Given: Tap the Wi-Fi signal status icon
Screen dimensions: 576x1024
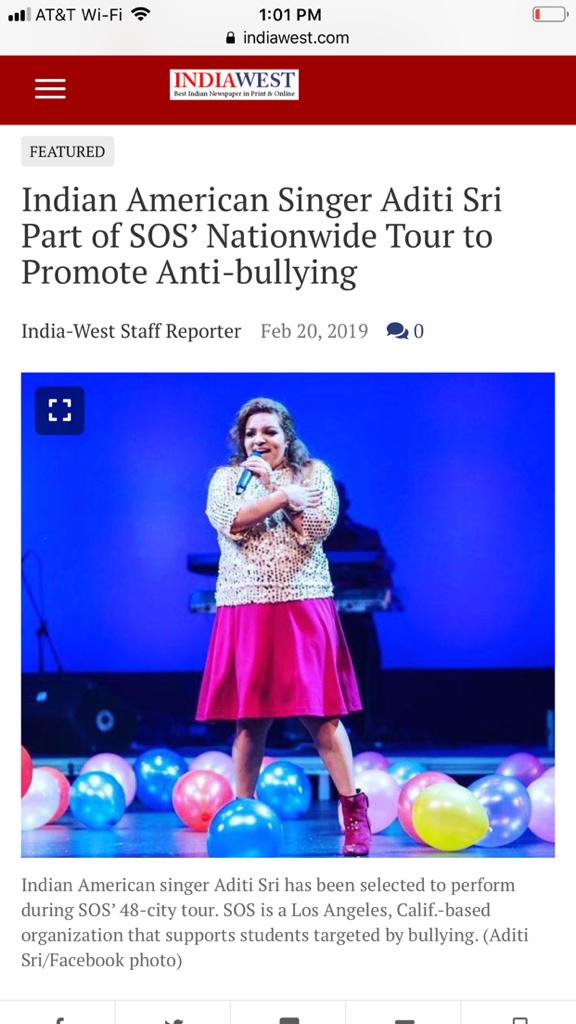Looking at the screenshot, I should coord(140,14).
